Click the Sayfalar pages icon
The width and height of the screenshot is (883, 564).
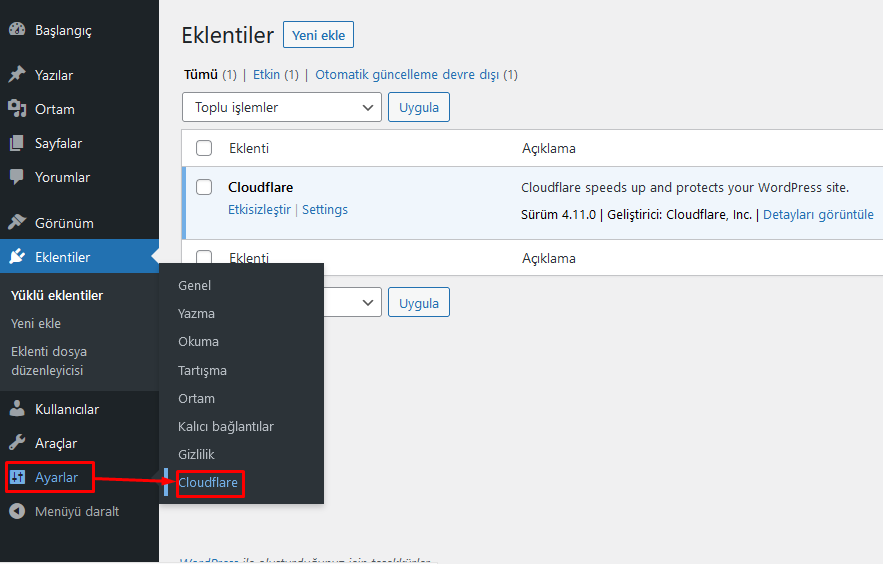[x=17, y=143]
